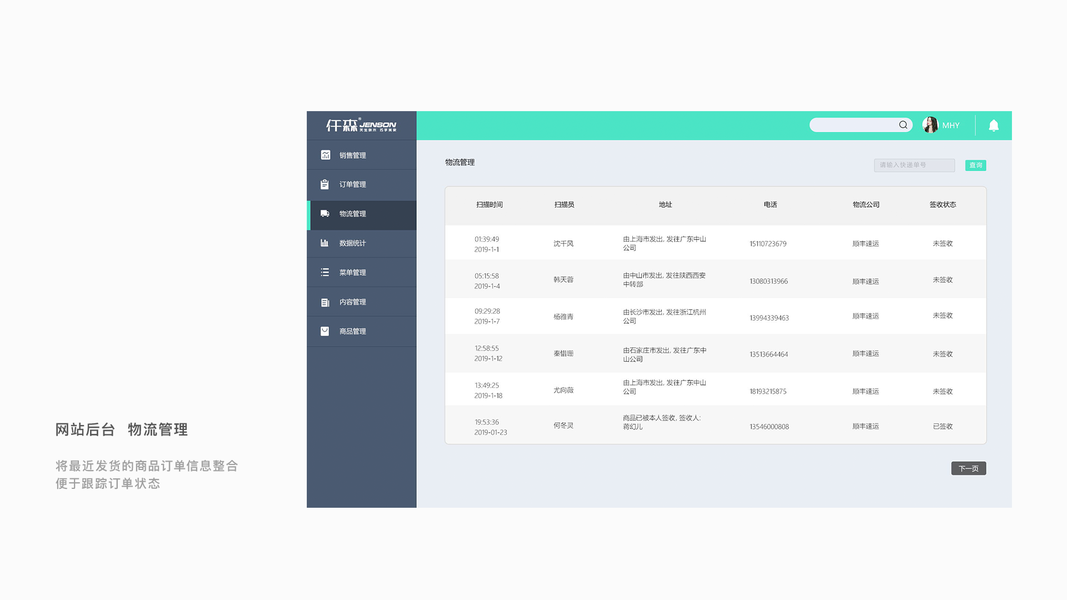1067x600 pixels.
Task: Click the scan time 05:15:58 2019-1-4
Action: click(487, 281)
